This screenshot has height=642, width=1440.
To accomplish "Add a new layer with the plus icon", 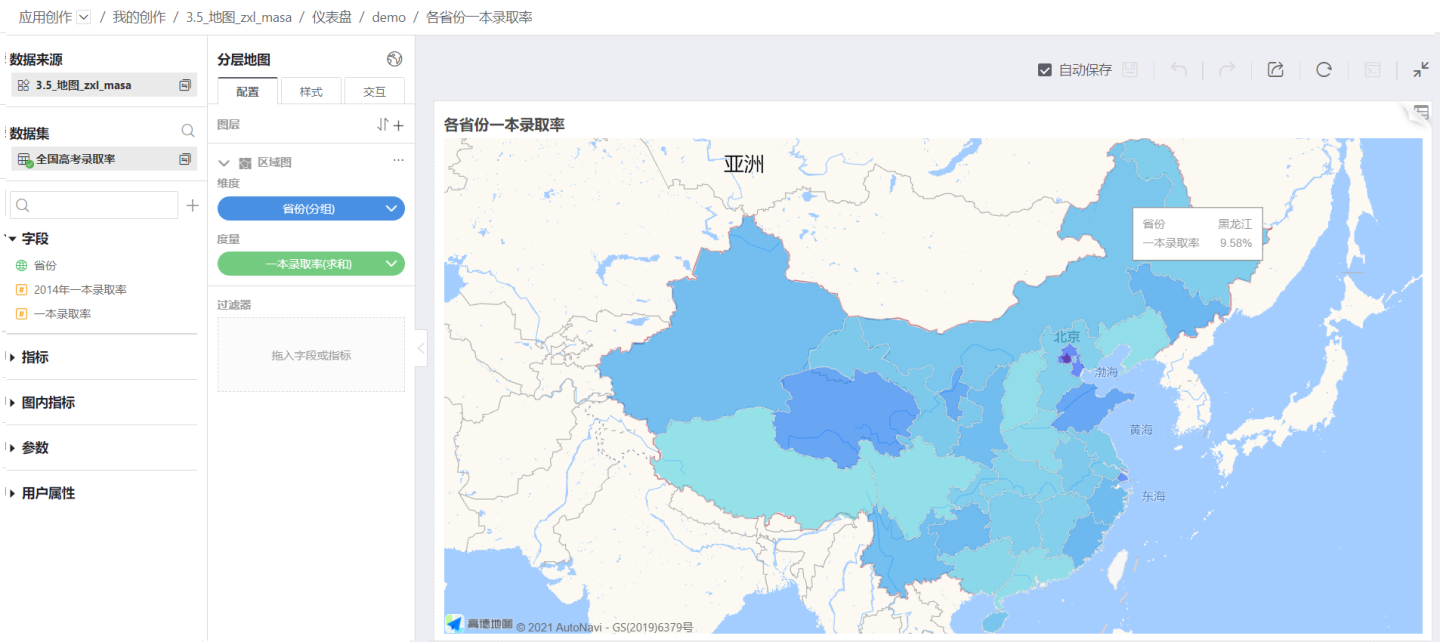I will (x=398, y=125).
